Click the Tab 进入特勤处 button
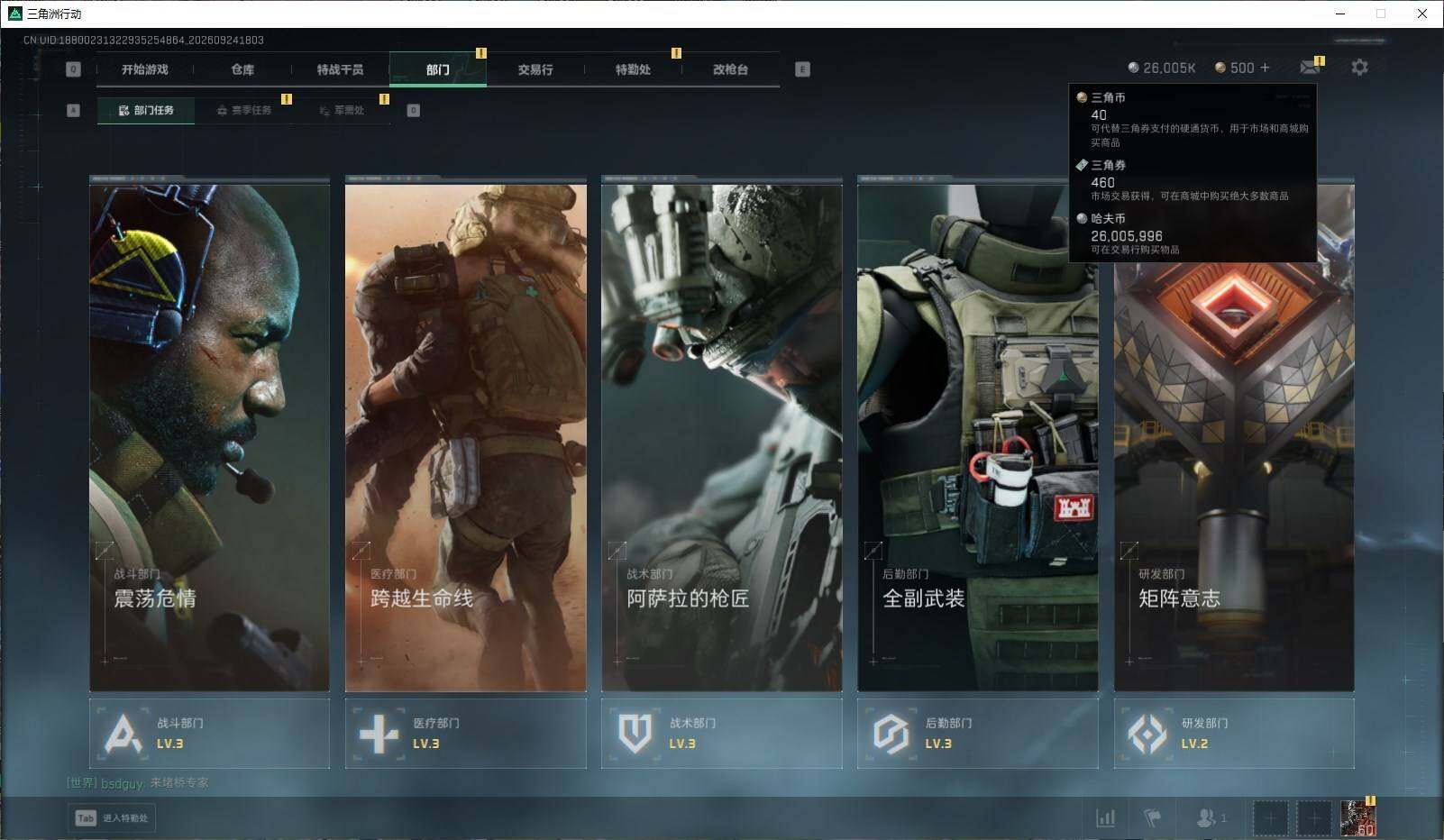This screenshot has height=840, width=1444. pyautogui.click(x=111, y=817)
